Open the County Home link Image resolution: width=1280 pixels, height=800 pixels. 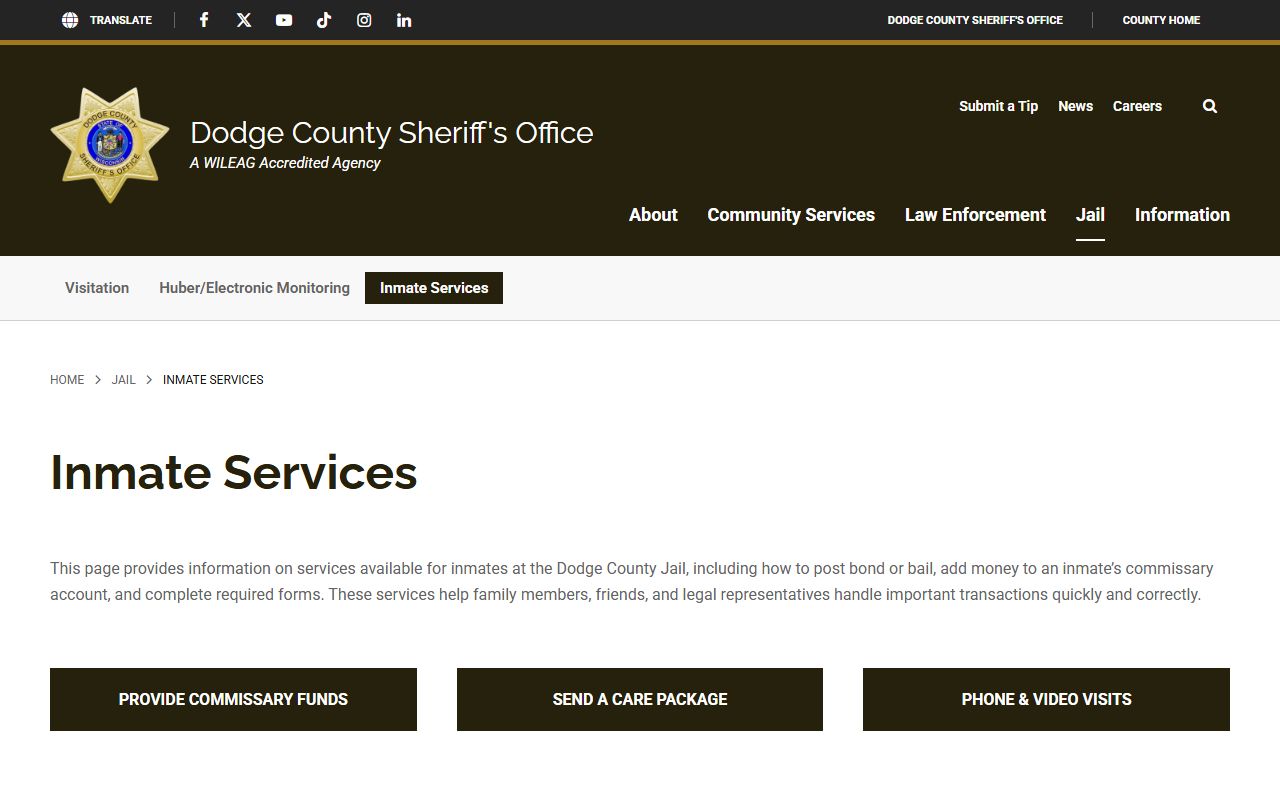1161,20
